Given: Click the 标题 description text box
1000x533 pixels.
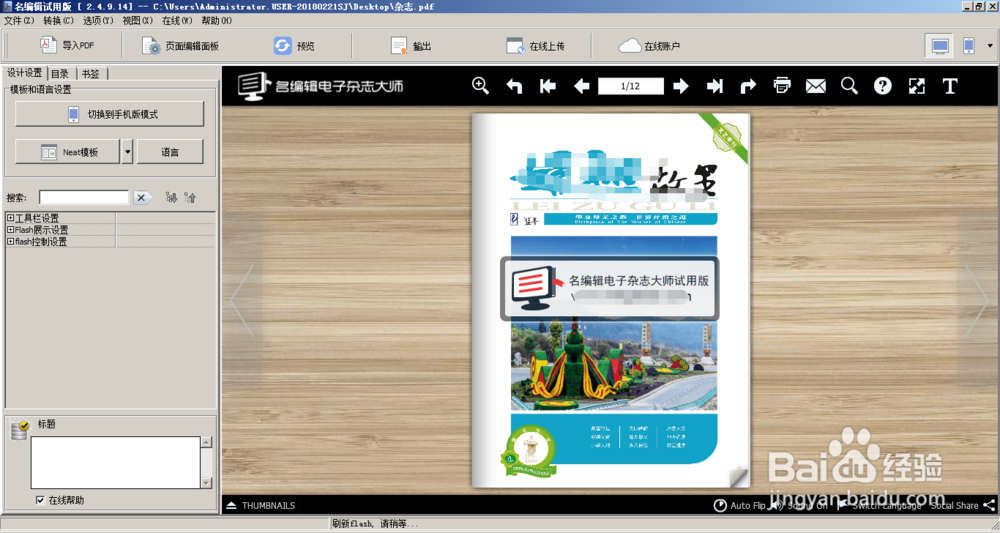Looking at the screenshot, I should [x=115, y=462].
